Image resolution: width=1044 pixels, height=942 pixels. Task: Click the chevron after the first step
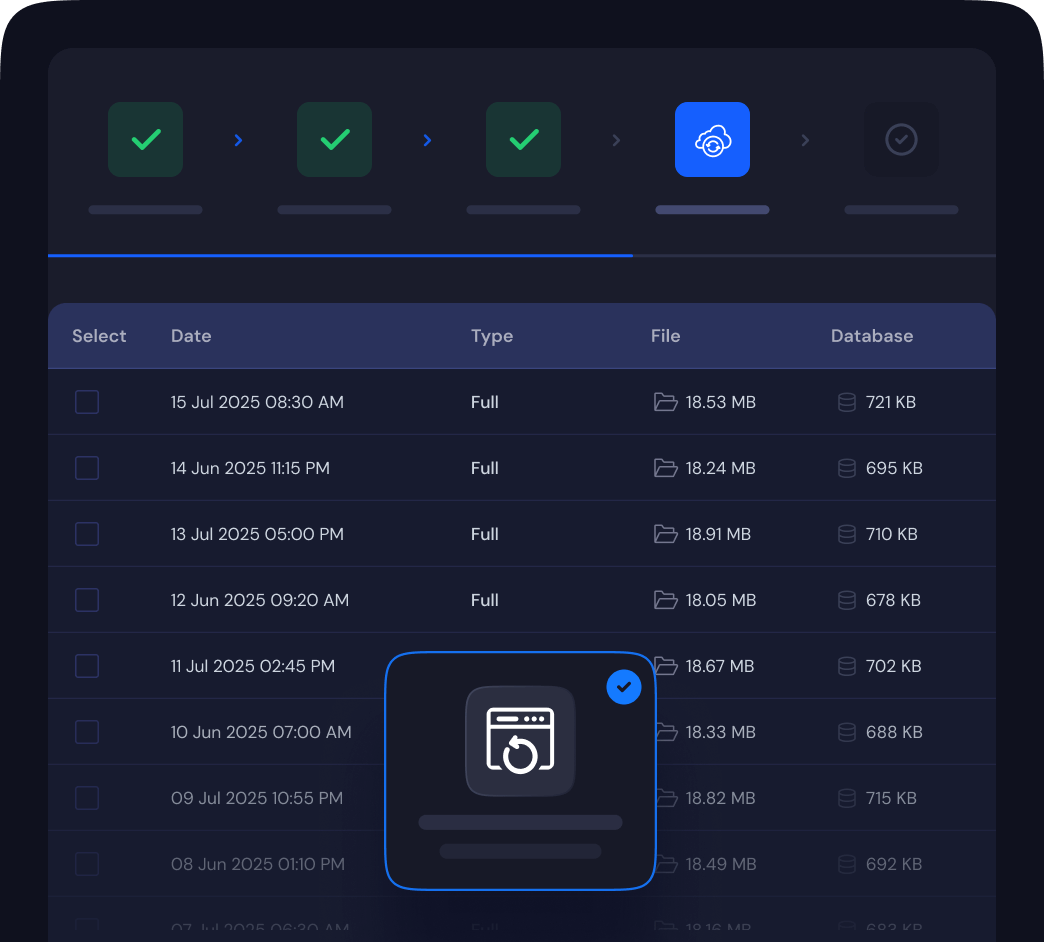[238, 140]
